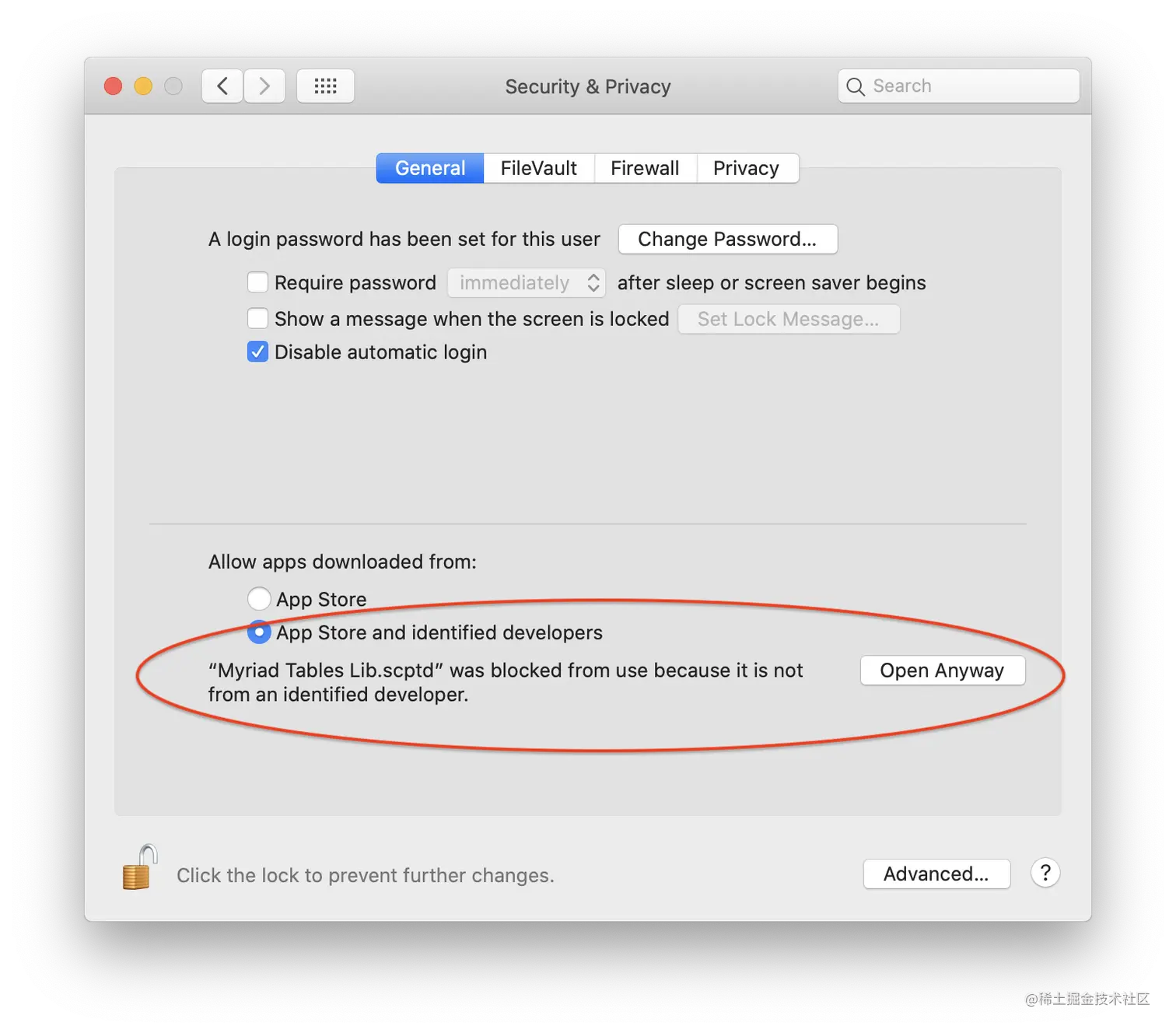Image resolution: width=1176 pixels, height=1033 pixels.
Task: Switch to the FileVault tab
Action: pos(539,168)
